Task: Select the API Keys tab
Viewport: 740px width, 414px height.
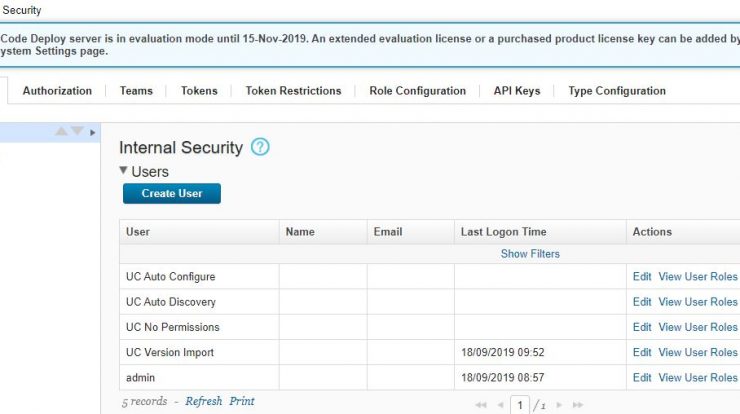Action: pyautogui.click(x=517, y=91)
